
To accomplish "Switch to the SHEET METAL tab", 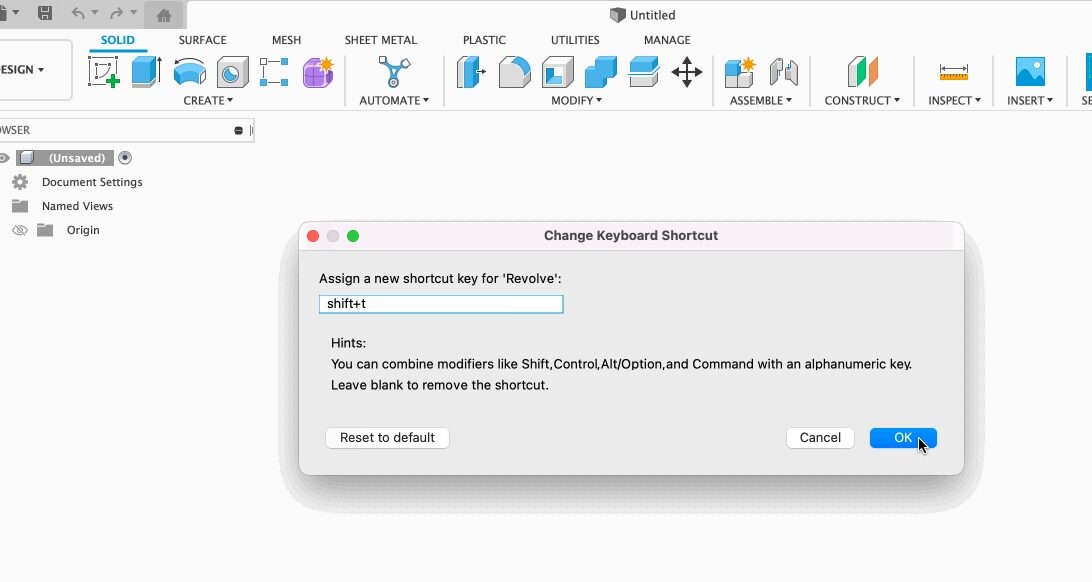I will coord(380,40).
